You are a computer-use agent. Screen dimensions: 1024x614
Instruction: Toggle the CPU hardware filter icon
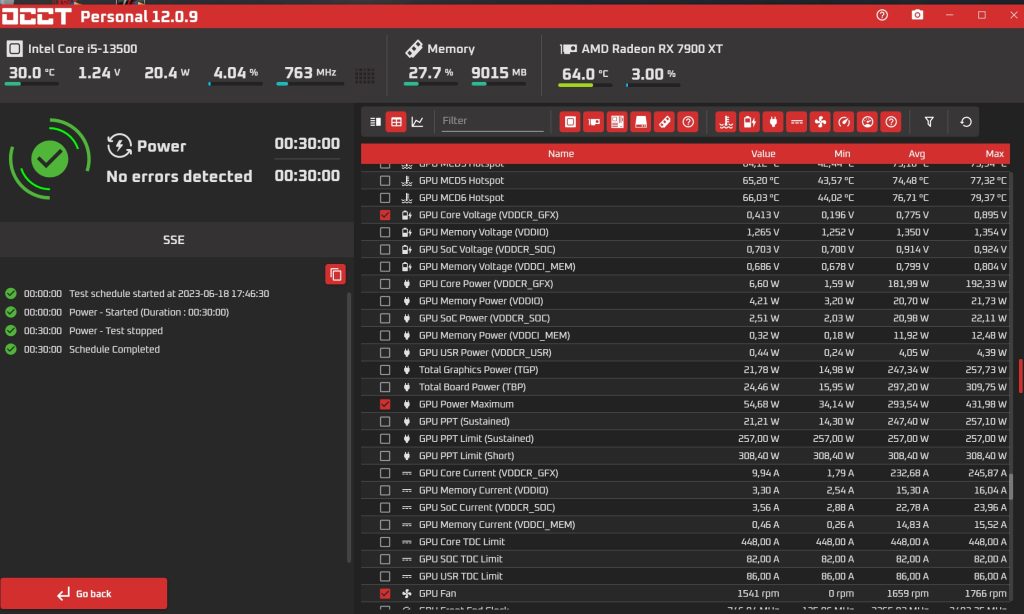[570, 122]
